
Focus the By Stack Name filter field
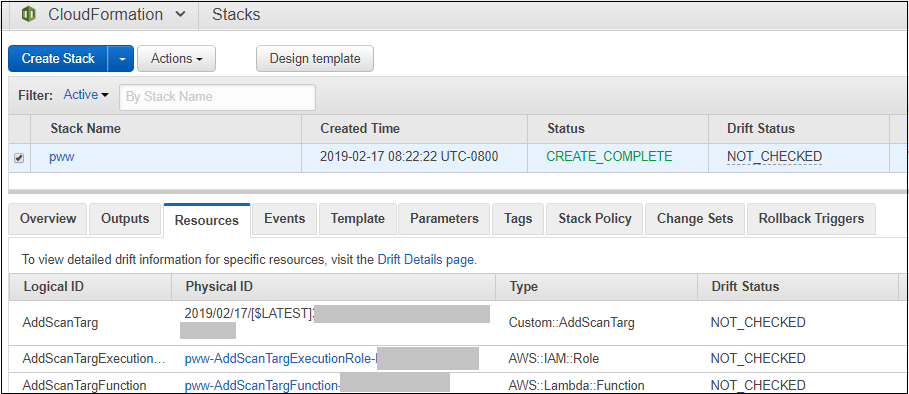(x=217, y=97)
